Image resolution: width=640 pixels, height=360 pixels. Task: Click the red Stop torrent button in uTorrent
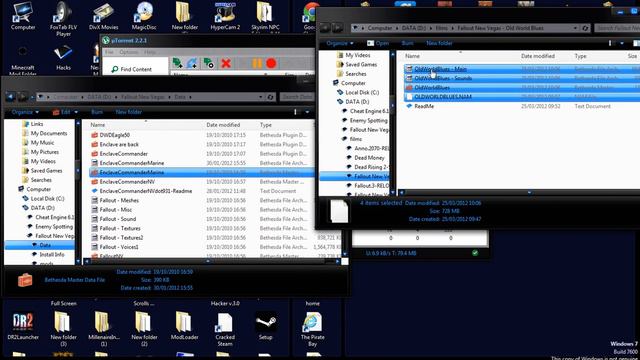(x=271, y=63)
